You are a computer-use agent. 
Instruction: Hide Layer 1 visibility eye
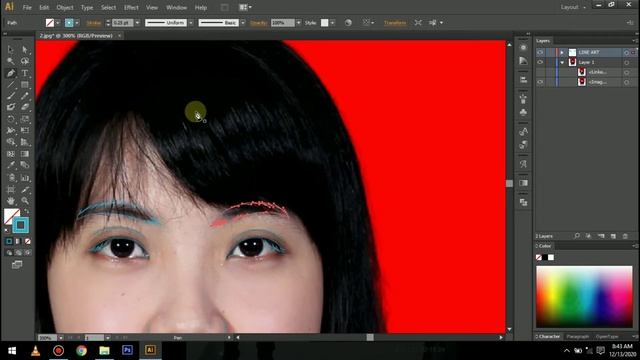tap(540, 62)
